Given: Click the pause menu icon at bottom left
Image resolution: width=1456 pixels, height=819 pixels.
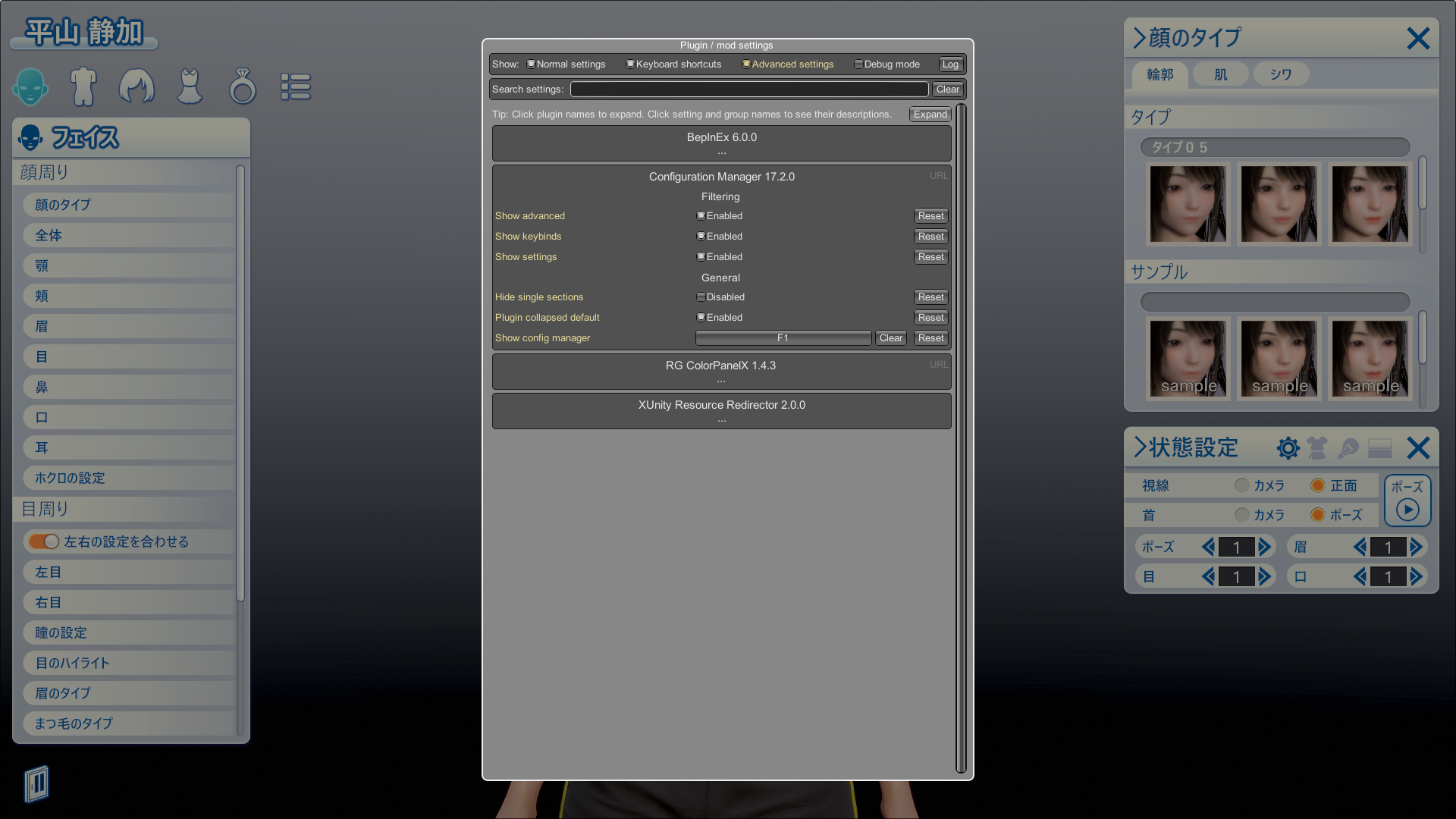Looking at the screenshot, I should click(36, 783).
